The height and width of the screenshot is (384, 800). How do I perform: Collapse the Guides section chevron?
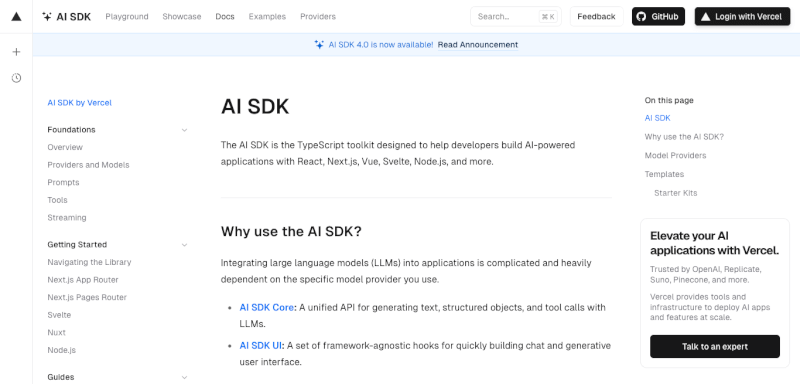point(184,377)
